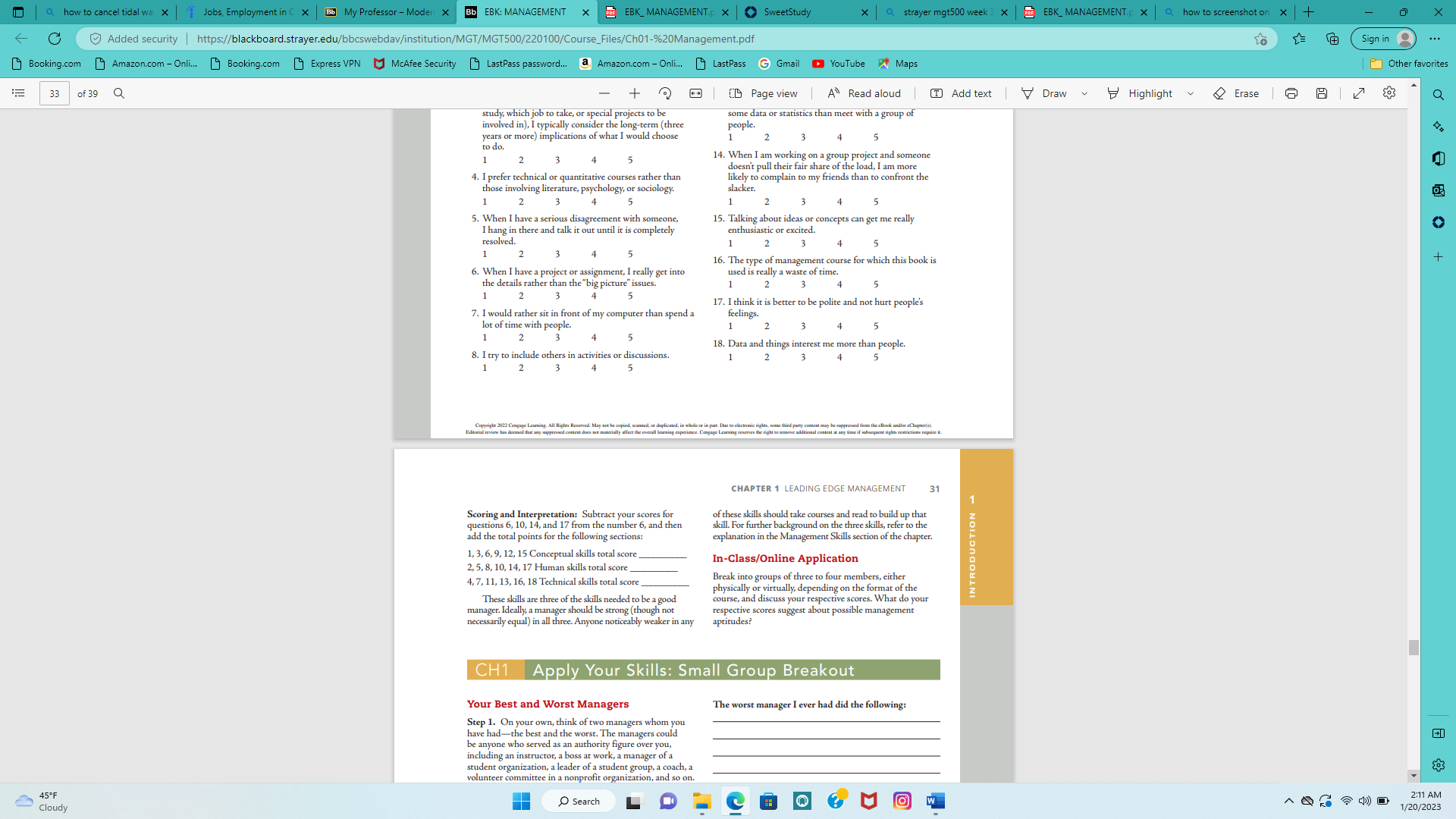Click the PDF page number field

[x=55, y=93]
